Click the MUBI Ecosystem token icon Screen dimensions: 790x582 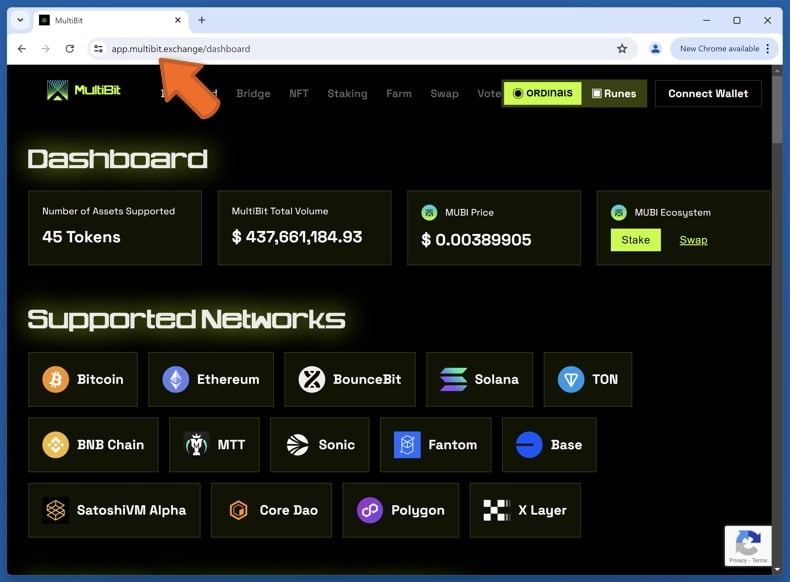(x=618, y=212)
